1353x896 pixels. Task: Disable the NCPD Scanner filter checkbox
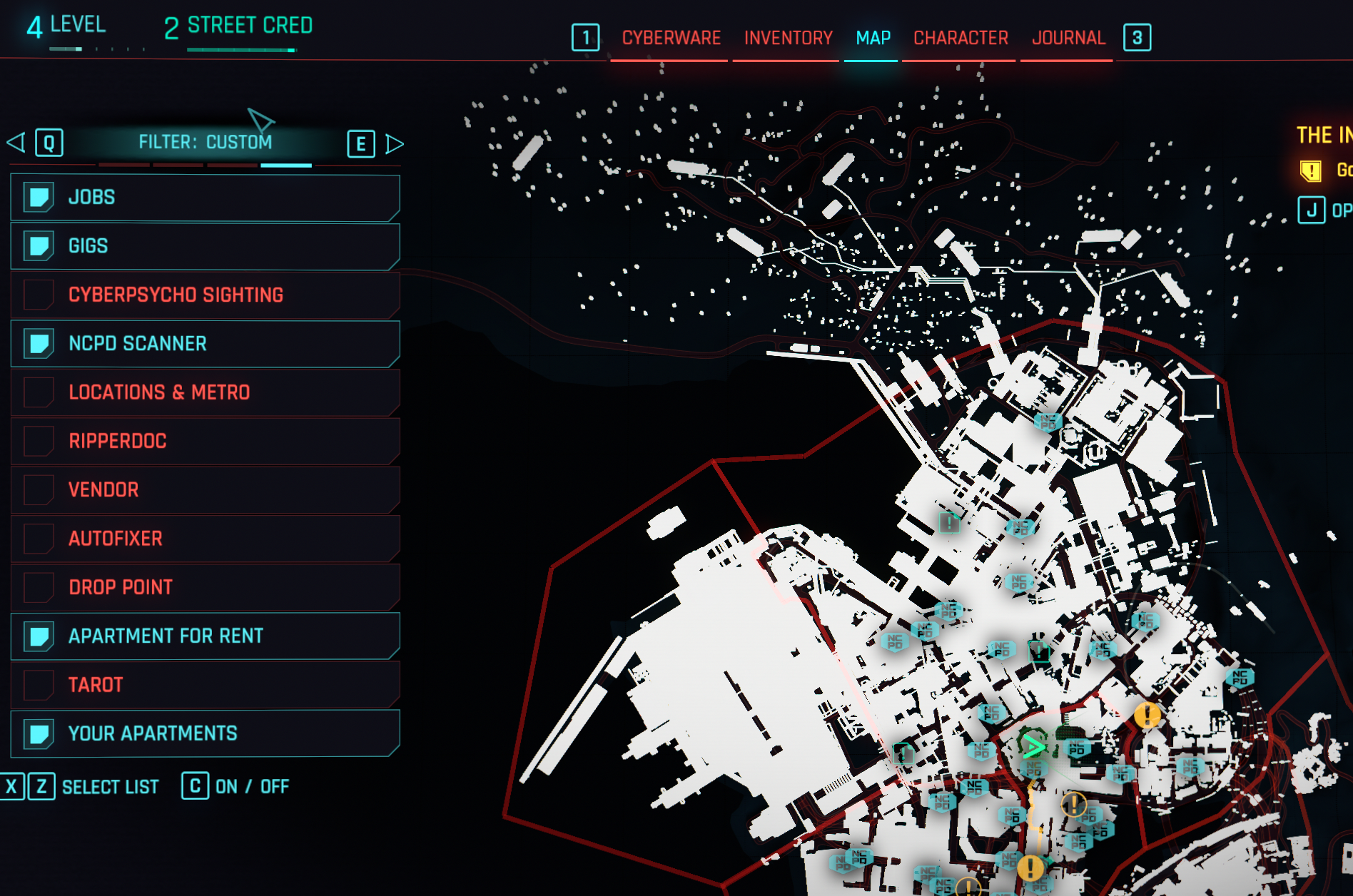[x=39, y=343]
